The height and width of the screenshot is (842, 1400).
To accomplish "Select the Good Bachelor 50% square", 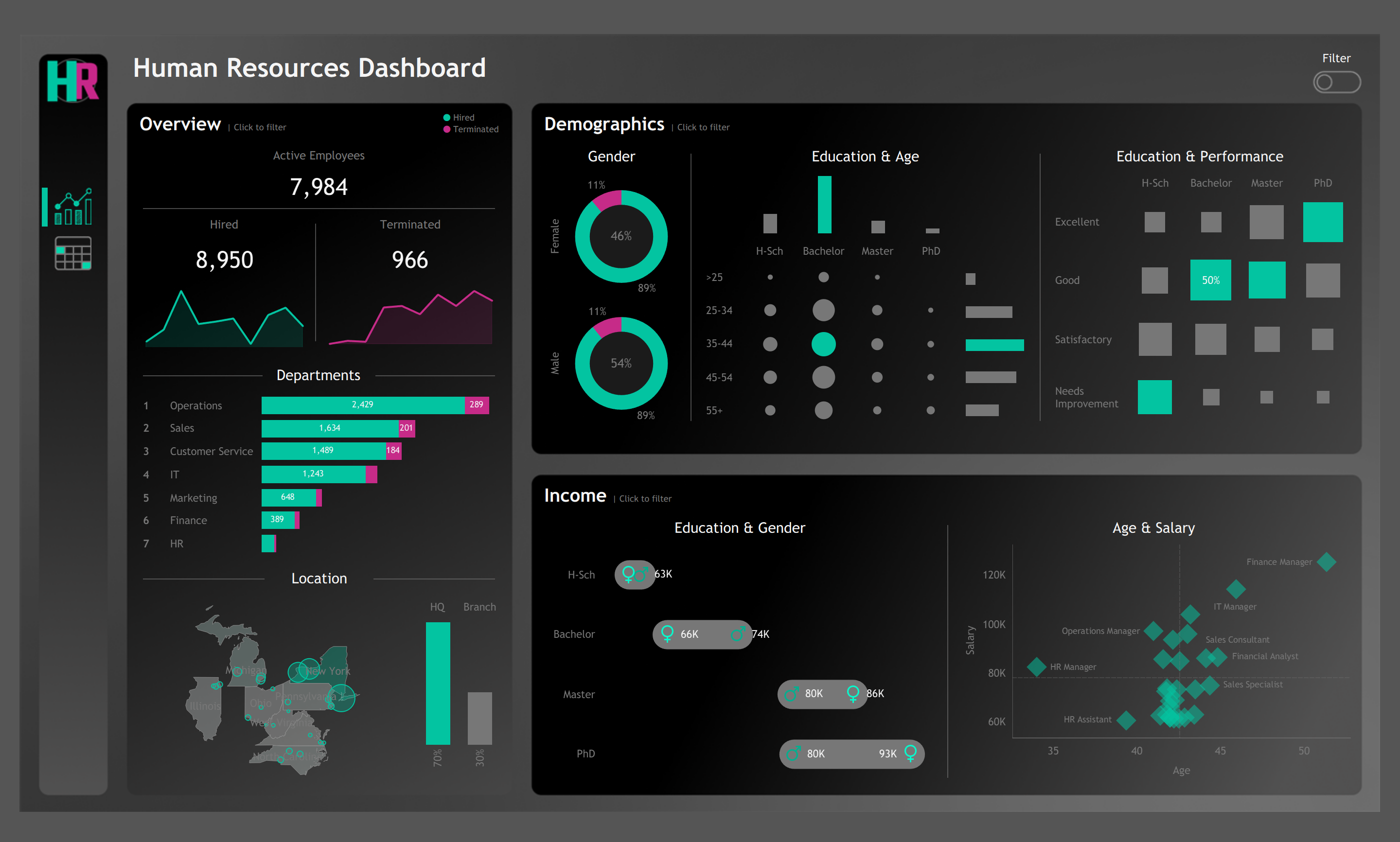I will [1210, 281].
